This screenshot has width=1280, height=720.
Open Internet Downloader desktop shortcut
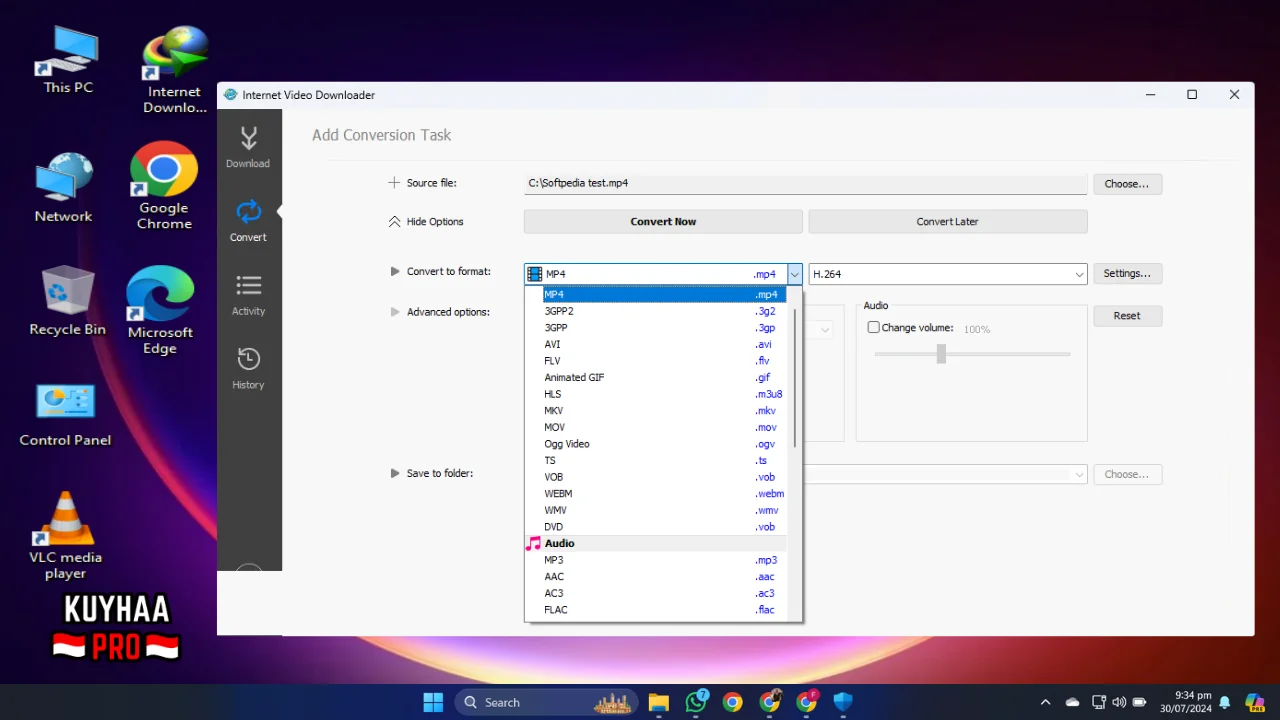point(175,70)
